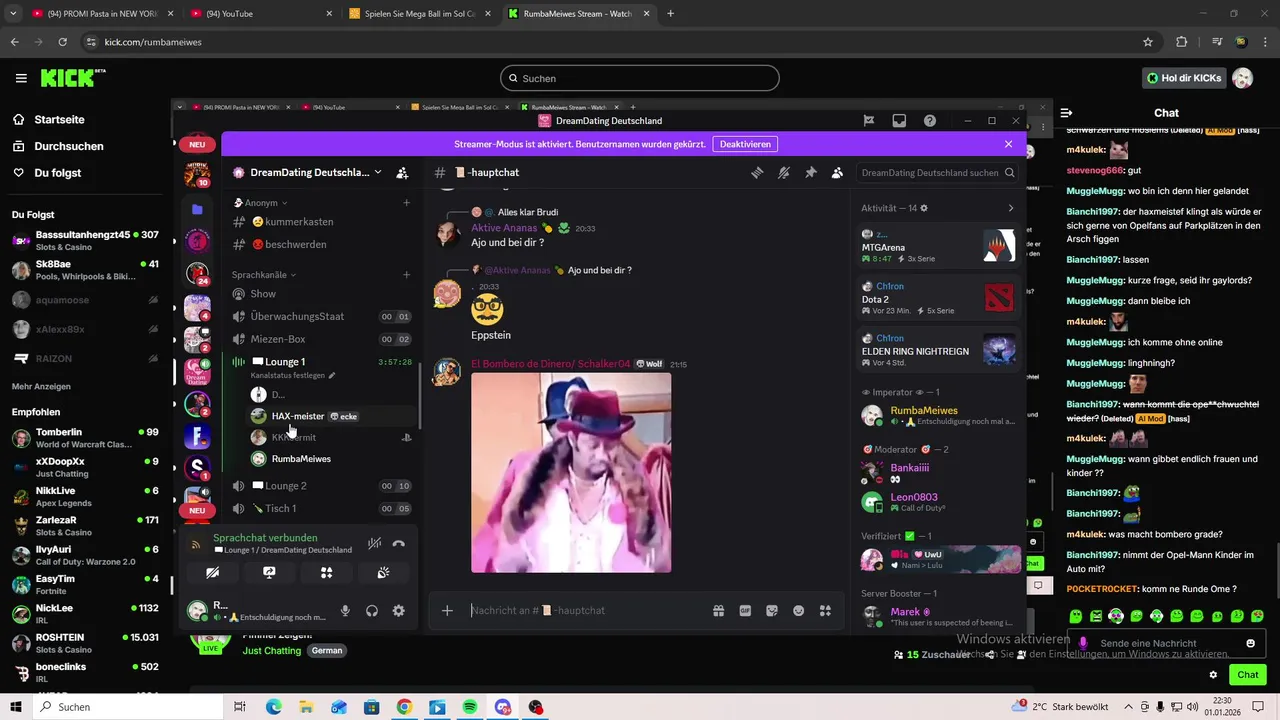Open Chrome extensions puzzle icon
This screenshot has height=720, width=1280.
pos(1182,42)
